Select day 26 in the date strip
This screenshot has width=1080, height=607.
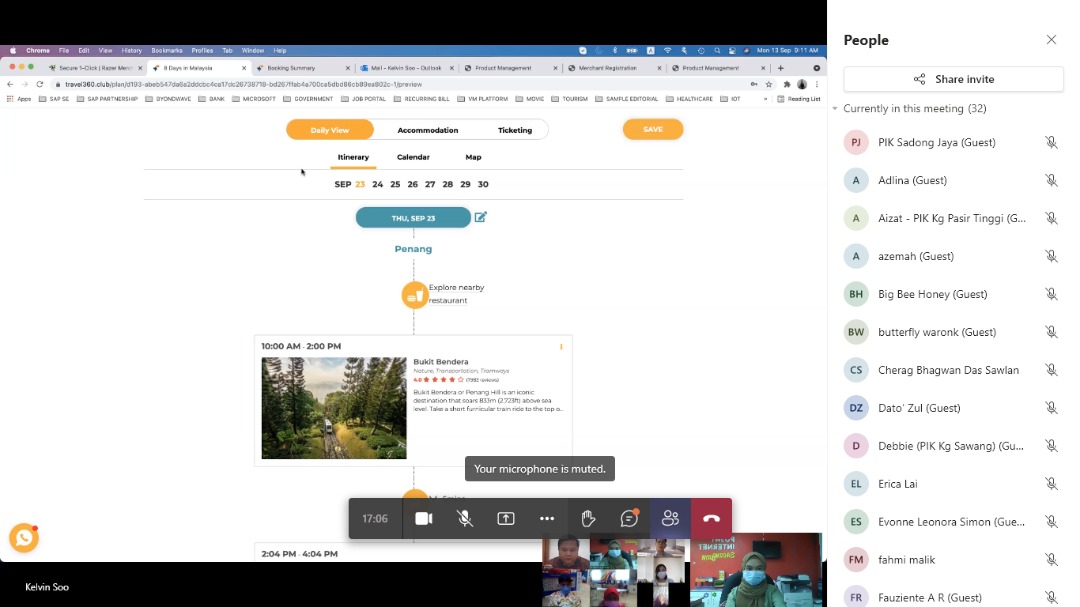412,184
